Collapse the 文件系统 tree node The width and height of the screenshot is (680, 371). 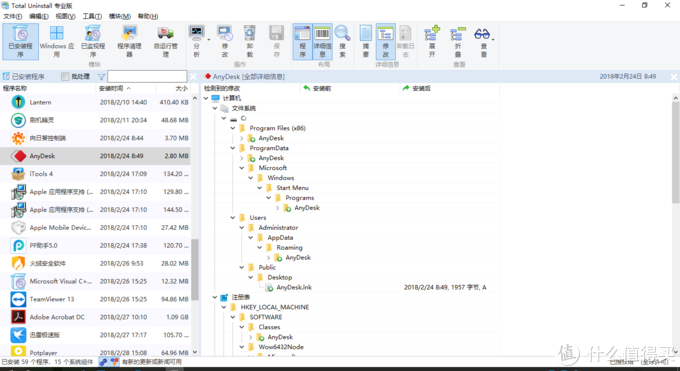click(215, 108)
